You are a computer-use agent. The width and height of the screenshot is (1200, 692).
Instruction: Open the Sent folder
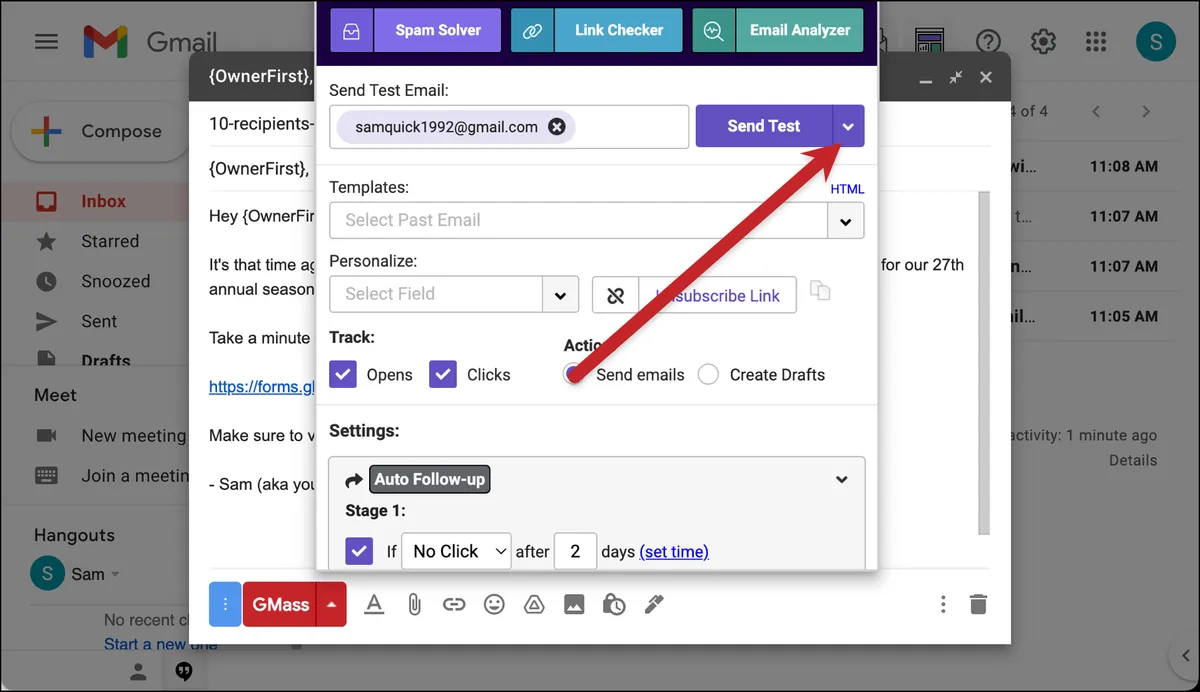point(99,321)
